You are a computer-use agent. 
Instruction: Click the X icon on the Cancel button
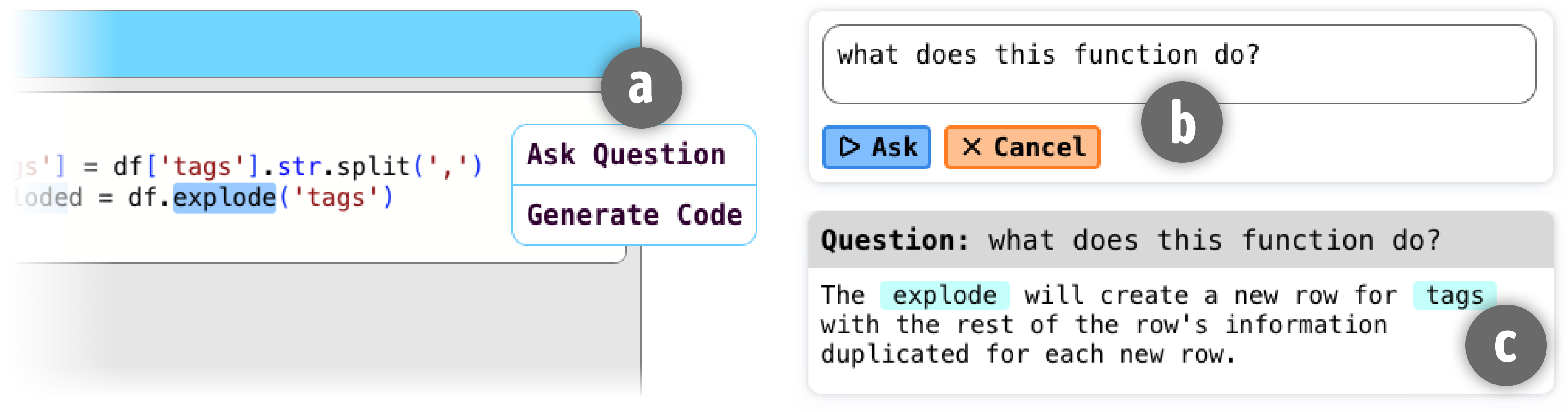point(972,147)
